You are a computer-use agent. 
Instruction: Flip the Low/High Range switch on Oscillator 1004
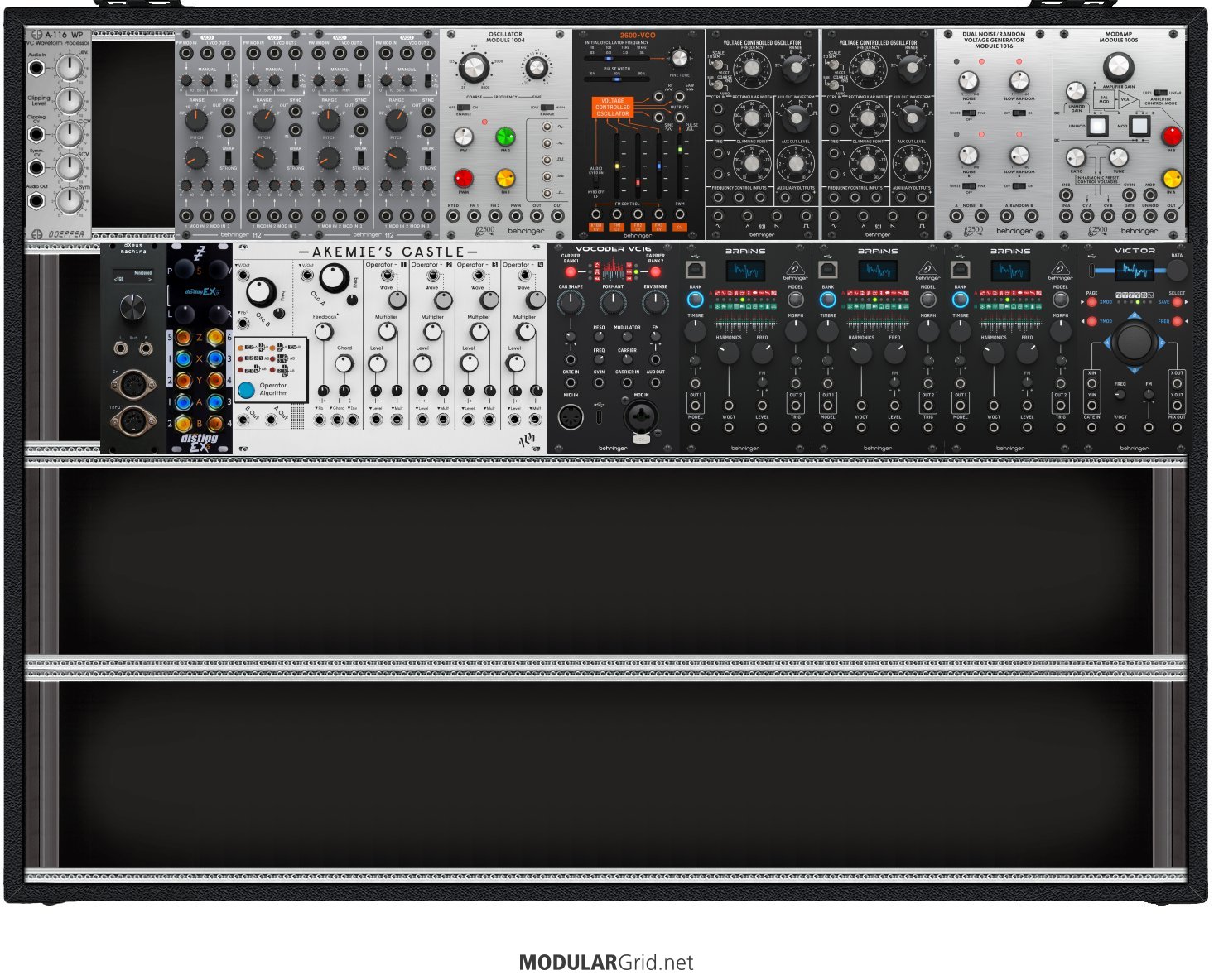click(x=547, y=108)
